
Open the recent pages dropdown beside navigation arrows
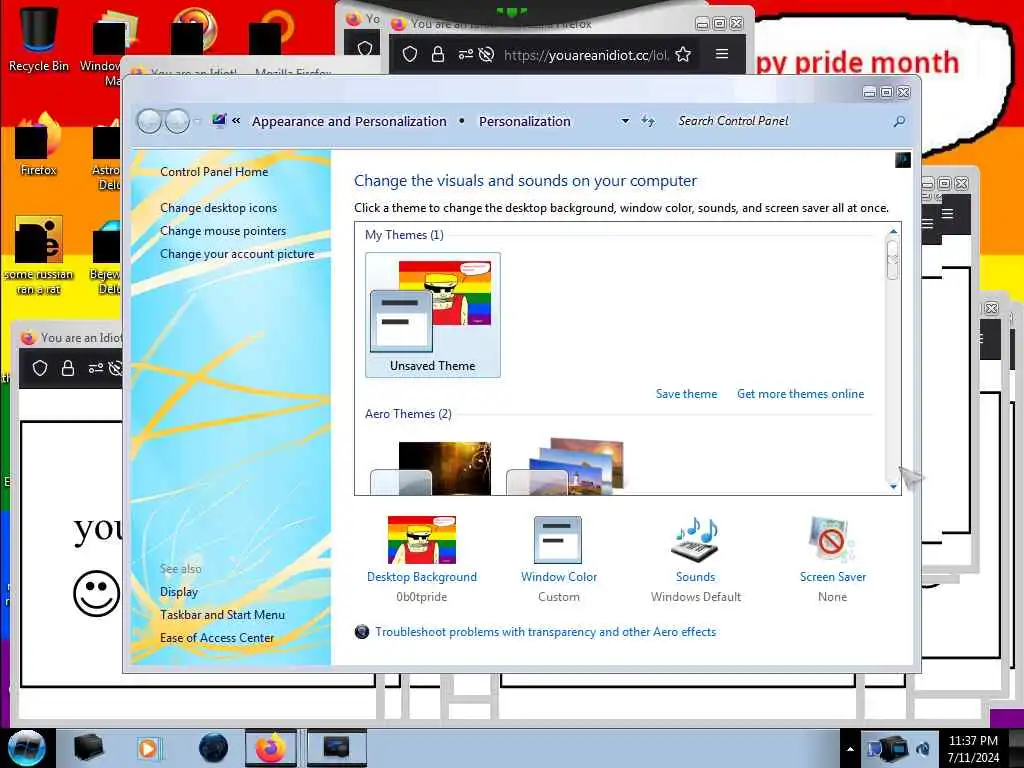(x=197, y=121)
